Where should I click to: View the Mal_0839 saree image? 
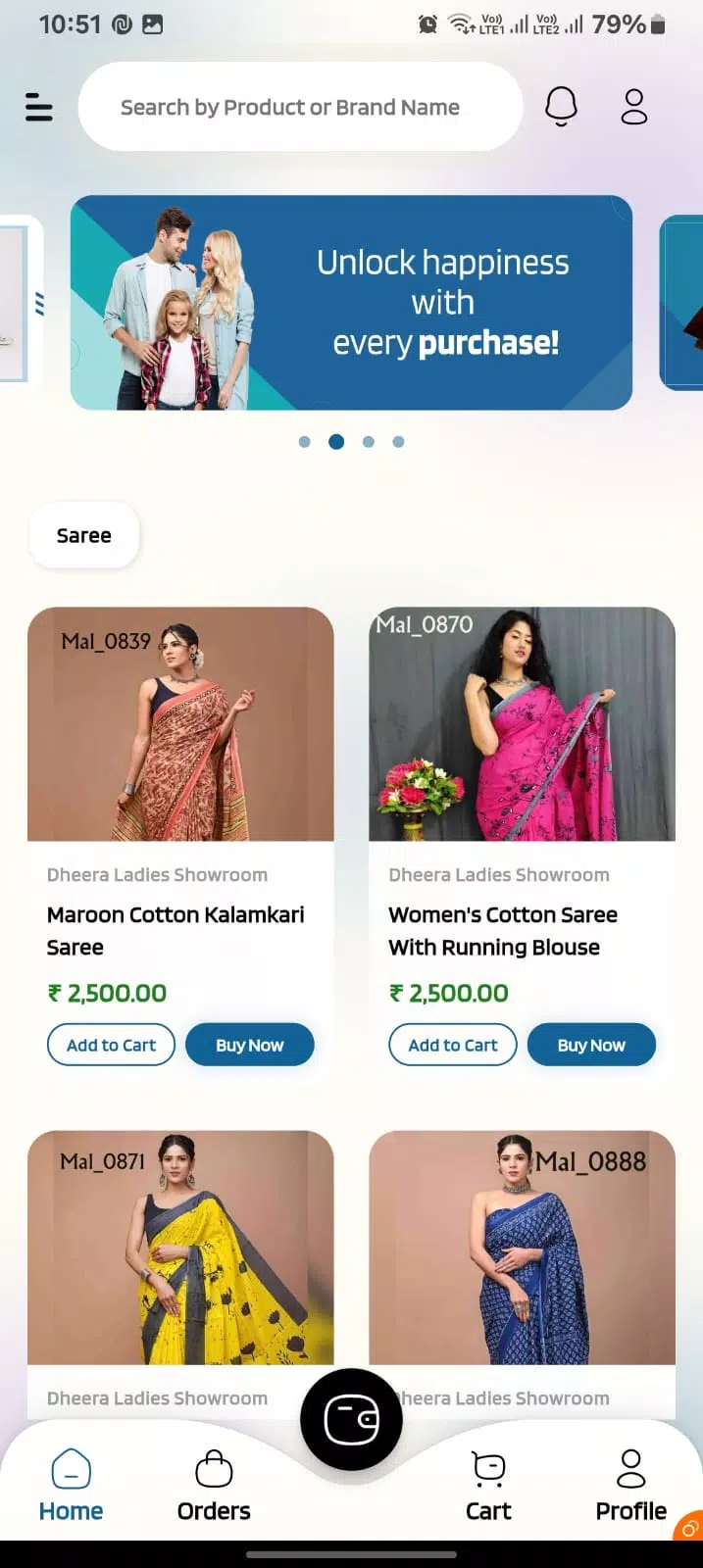(180, 724)
